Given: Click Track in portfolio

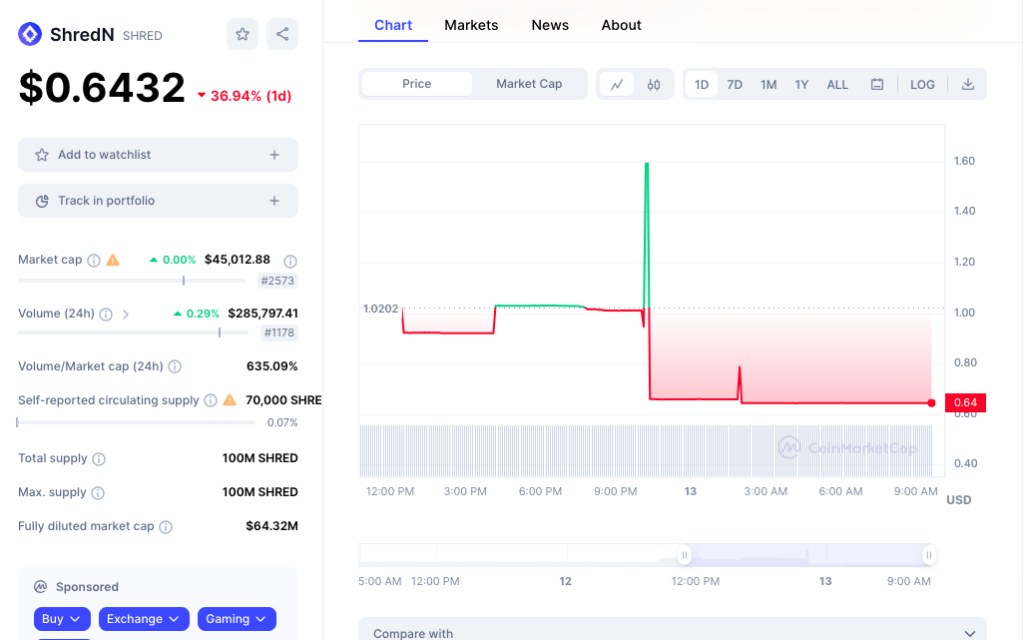Looking at the screenshot, I should (x=157, y=200).
